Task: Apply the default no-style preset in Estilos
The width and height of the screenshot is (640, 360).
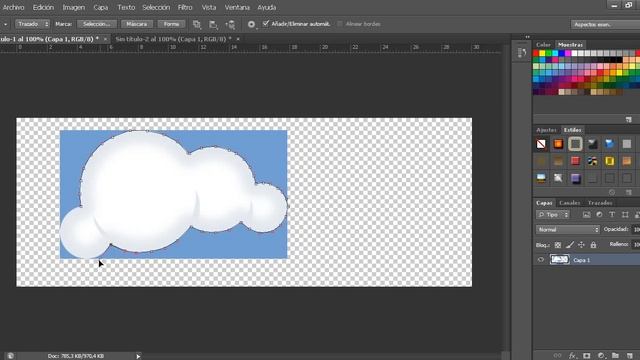Action: click(541, 144)
